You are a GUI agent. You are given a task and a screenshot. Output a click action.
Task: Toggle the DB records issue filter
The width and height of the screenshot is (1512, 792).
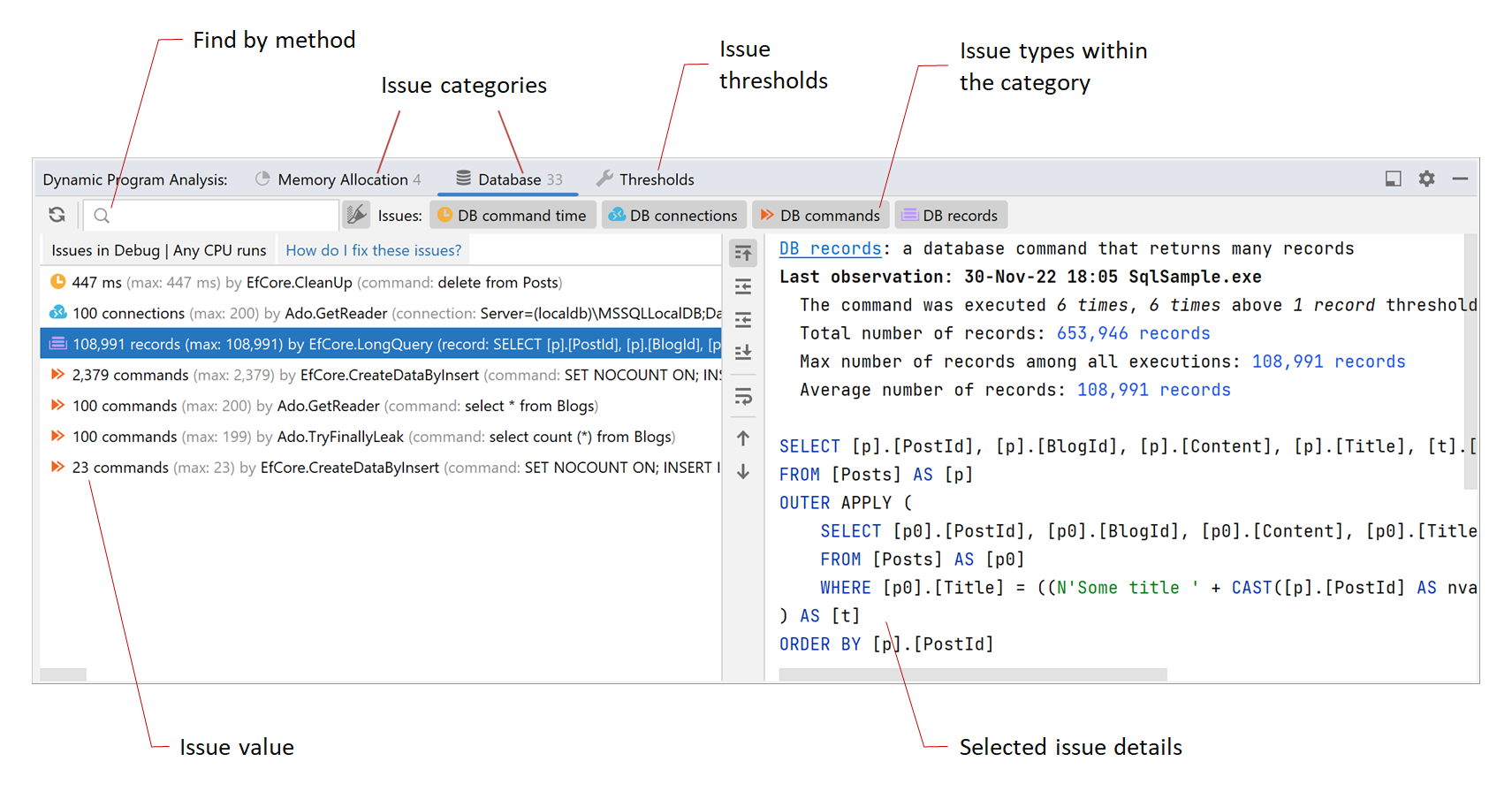(951, 216)
